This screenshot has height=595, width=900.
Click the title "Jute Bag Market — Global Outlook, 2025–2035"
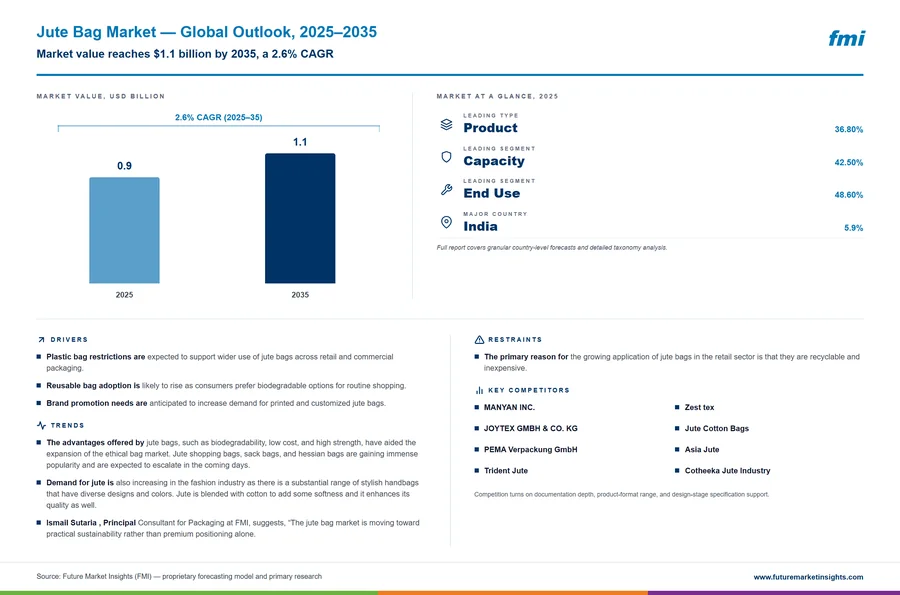pos(207,32)
